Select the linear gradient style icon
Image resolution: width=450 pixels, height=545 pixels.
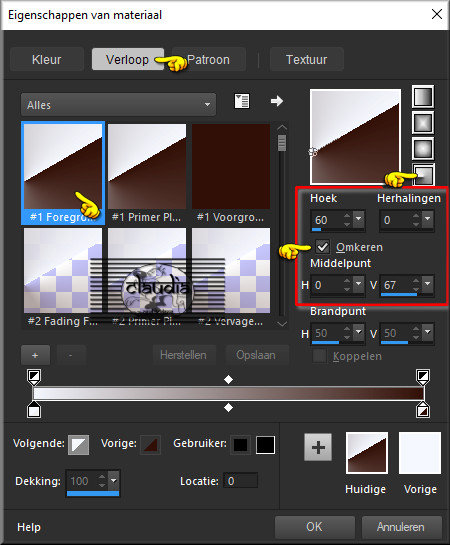423,97
